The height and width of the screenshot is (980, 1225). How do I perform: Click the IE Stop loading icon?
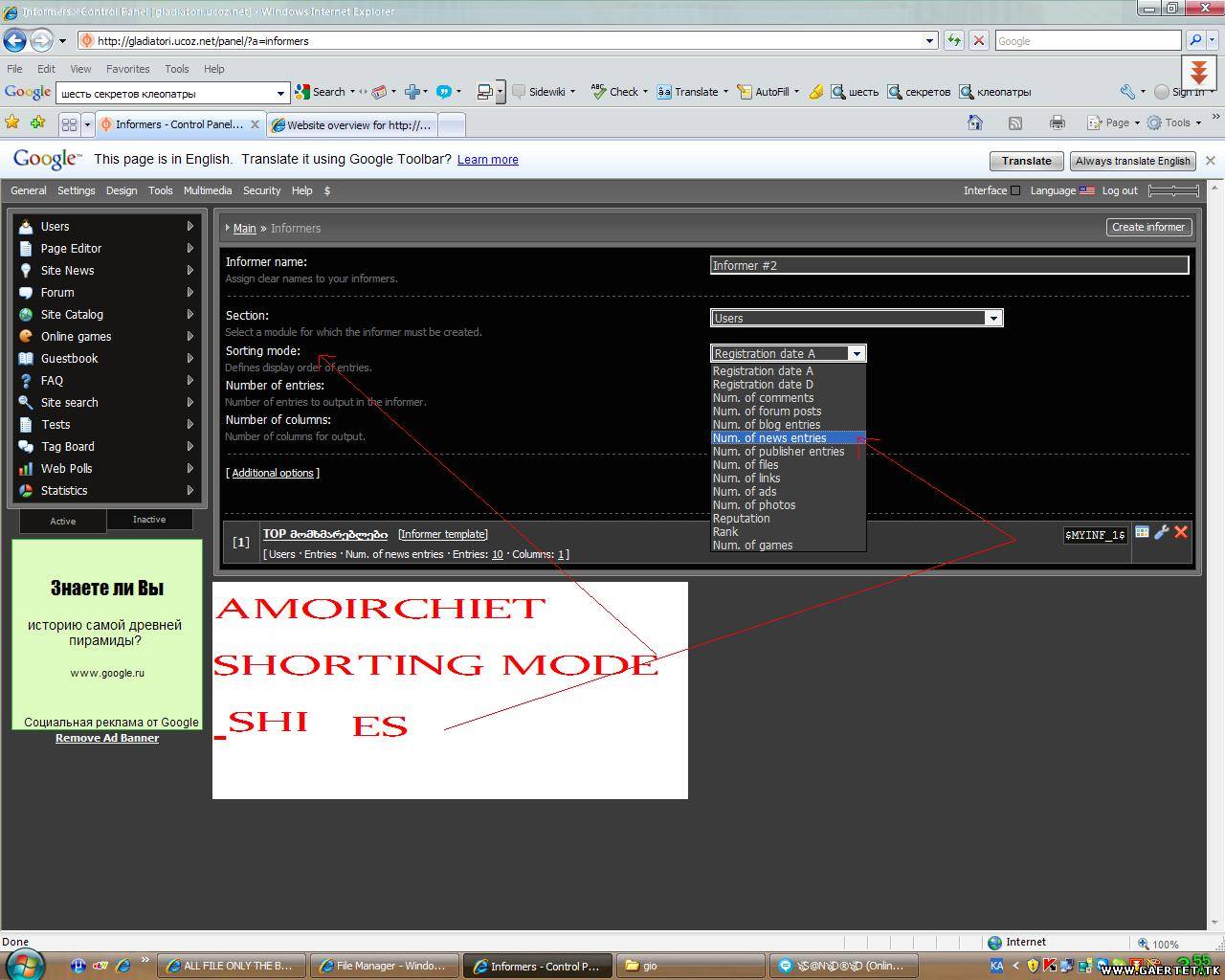(x=978, y=40)
